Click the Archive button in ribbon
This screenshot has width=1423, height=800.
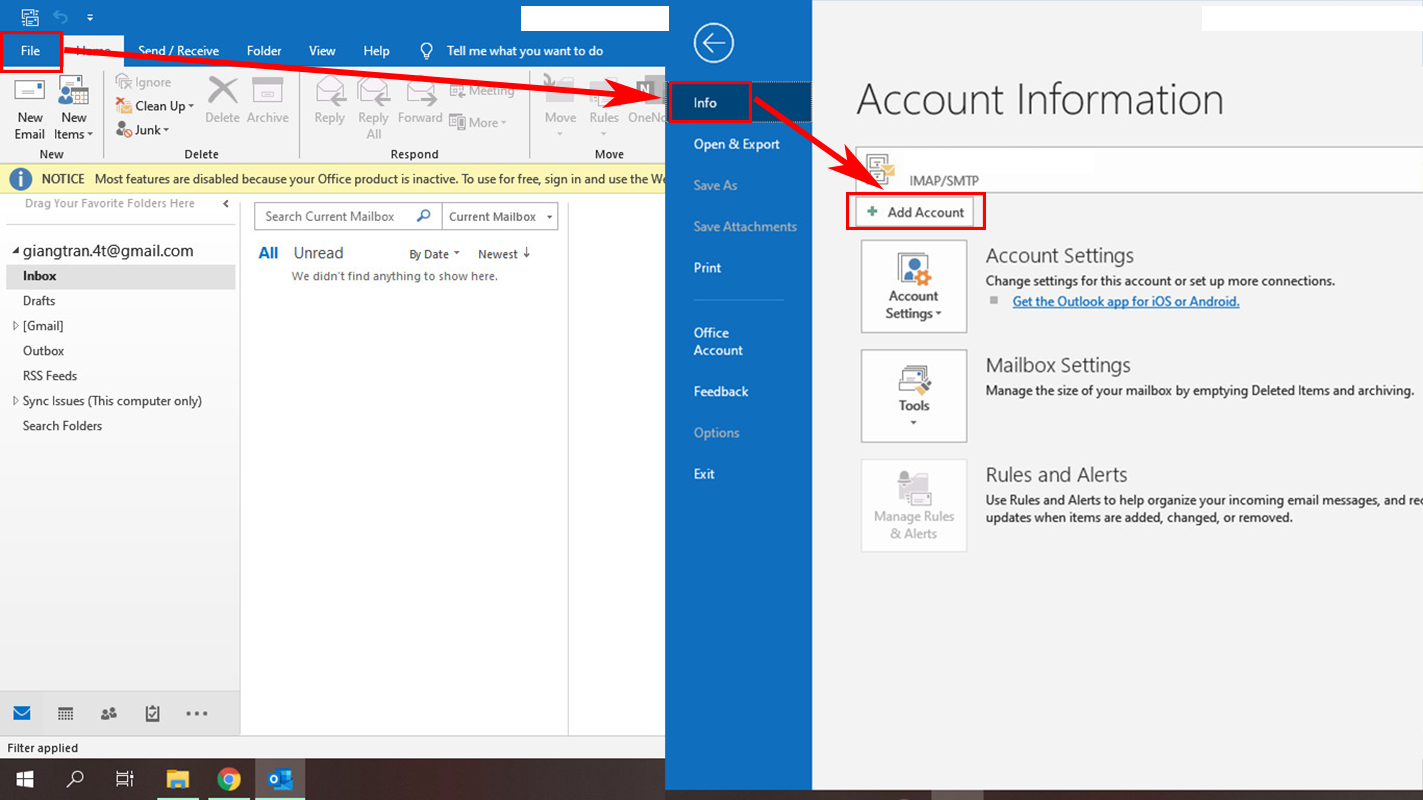pyautogui.click(x=268, y=100)
